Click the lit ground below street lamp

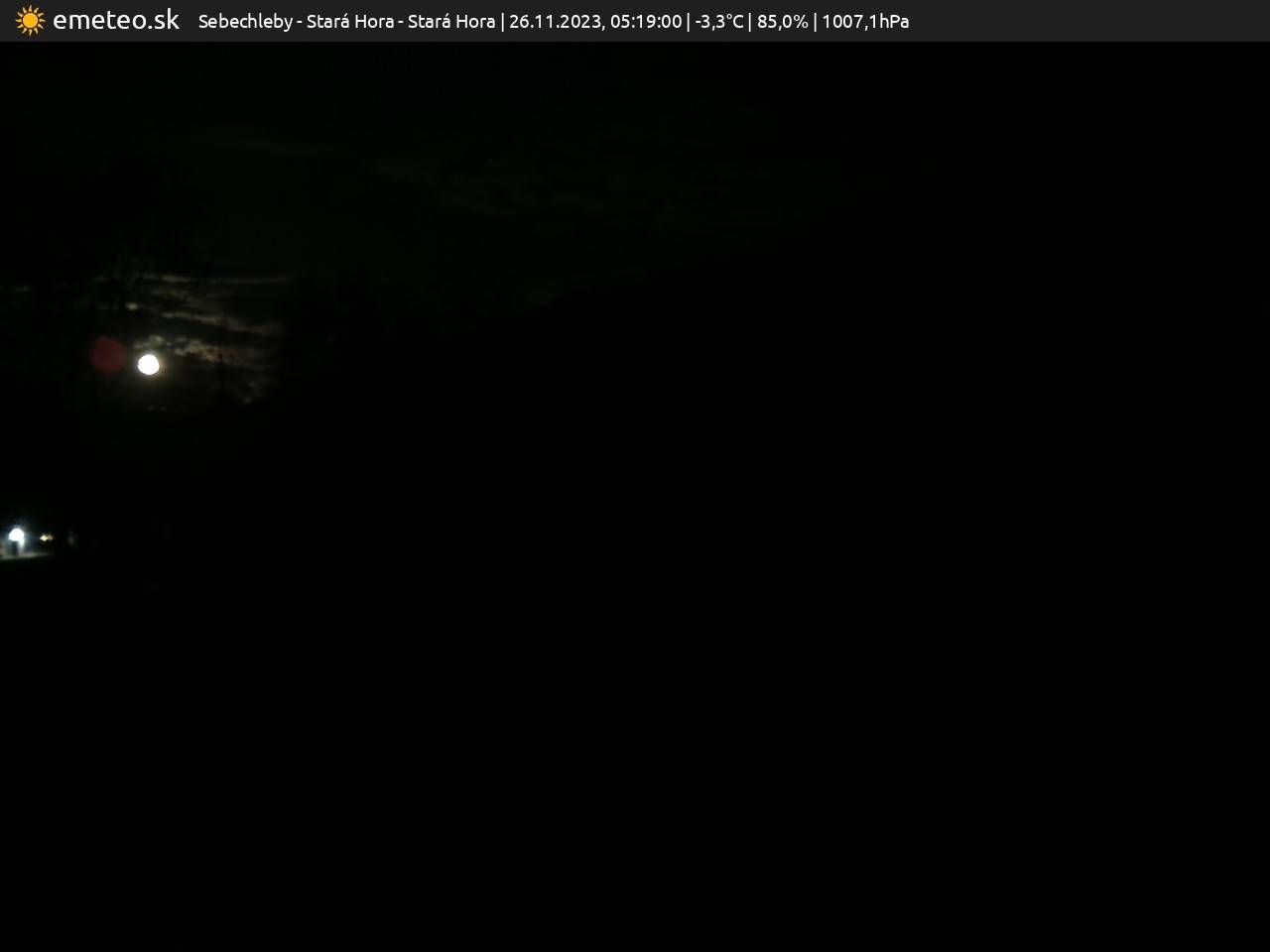20,553
